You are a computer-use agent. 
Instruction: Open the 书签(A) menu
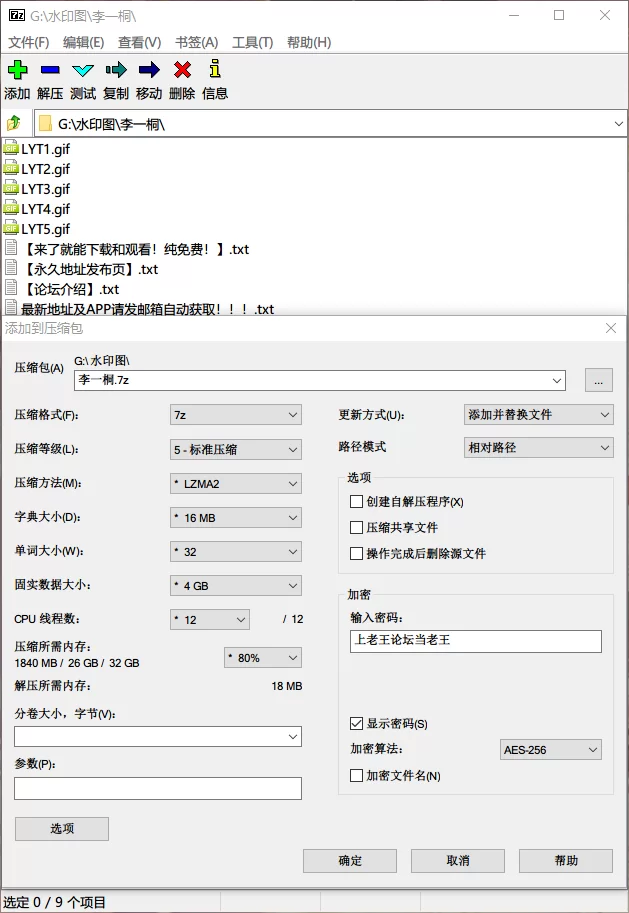(196, 42)
